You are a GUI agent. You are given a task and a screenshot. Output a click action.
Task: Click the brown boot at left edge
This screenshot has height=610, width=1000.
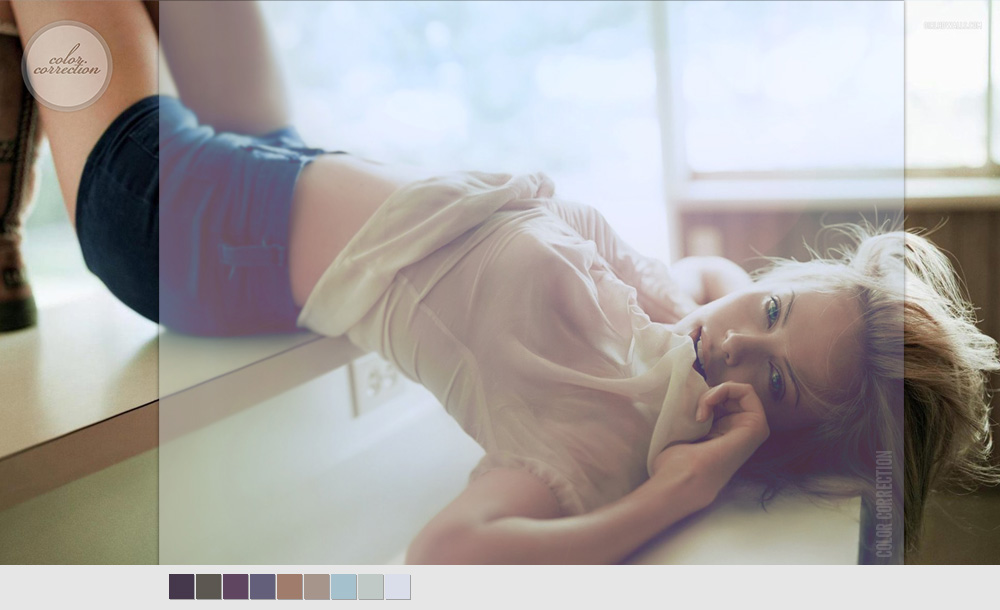pos(17,200)
